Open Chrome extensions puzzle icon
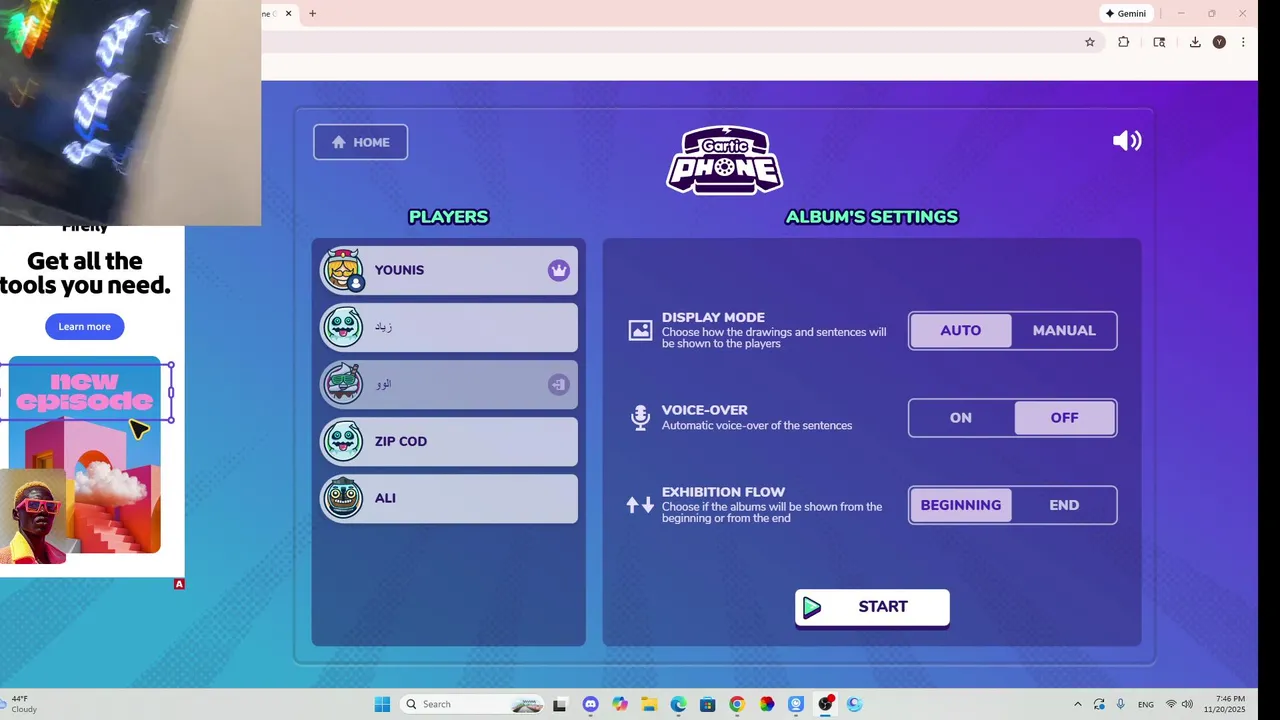 point(1124,42)
